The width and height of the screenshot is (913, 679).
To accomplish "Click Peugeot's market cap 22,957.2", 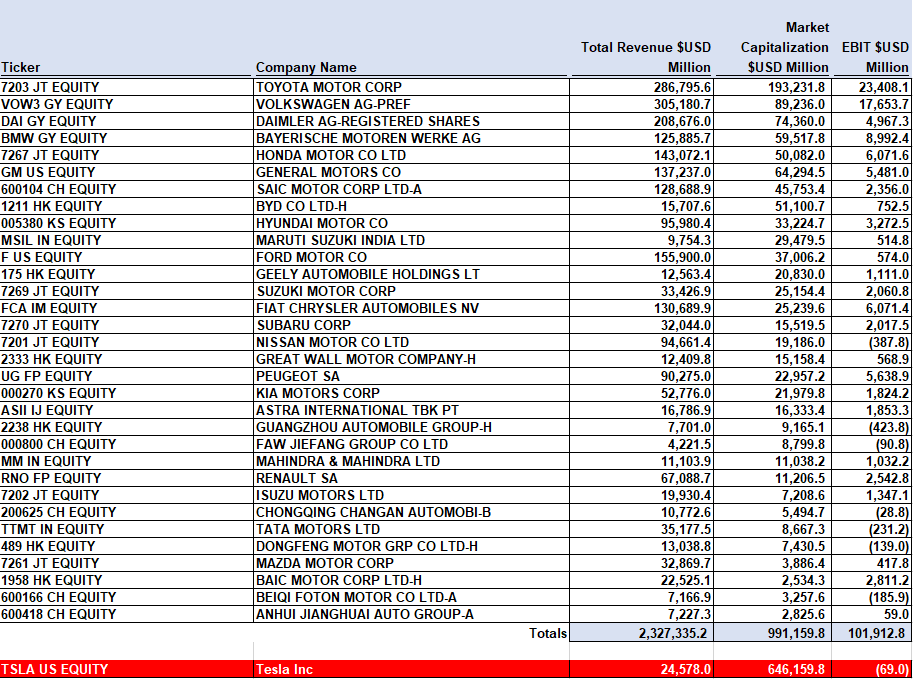I will [799, 376].
